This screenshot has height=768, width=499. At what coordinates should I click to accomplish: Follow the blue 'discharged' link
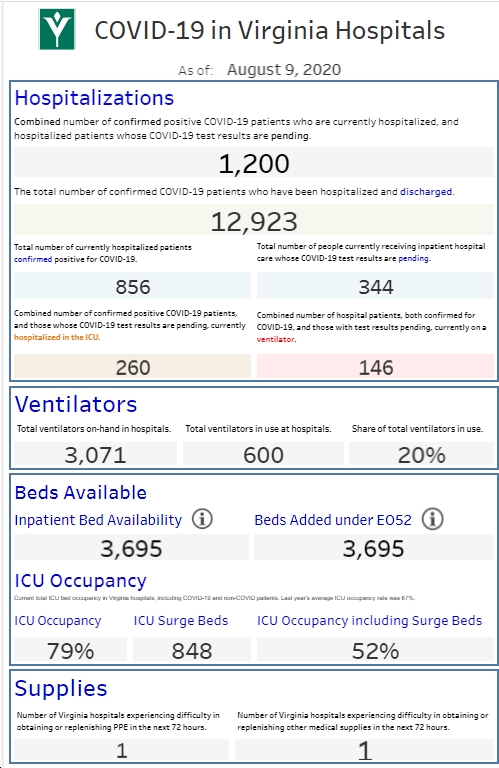[426, 192]
